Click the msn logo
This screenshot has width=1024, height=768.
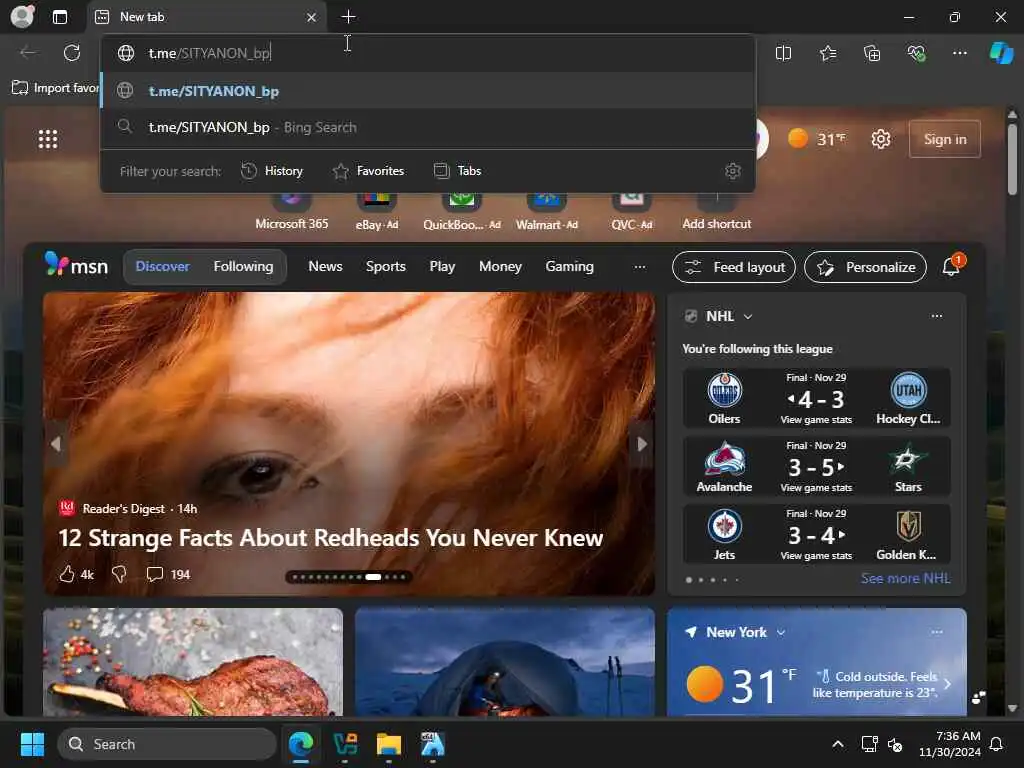point(76,266)
